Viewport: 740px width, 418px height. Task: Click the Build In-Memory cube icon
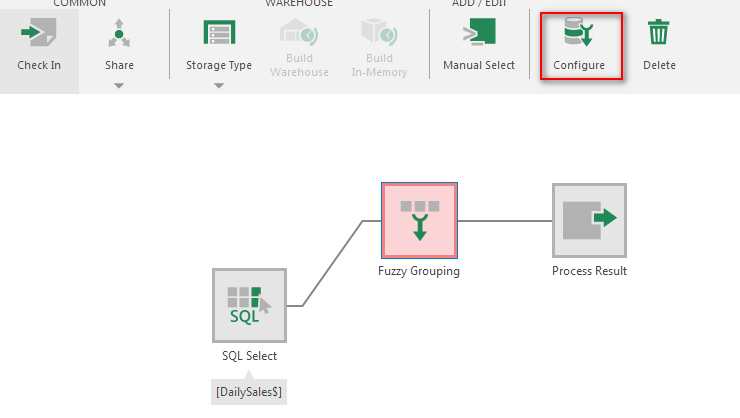click(x=379, y=34)
